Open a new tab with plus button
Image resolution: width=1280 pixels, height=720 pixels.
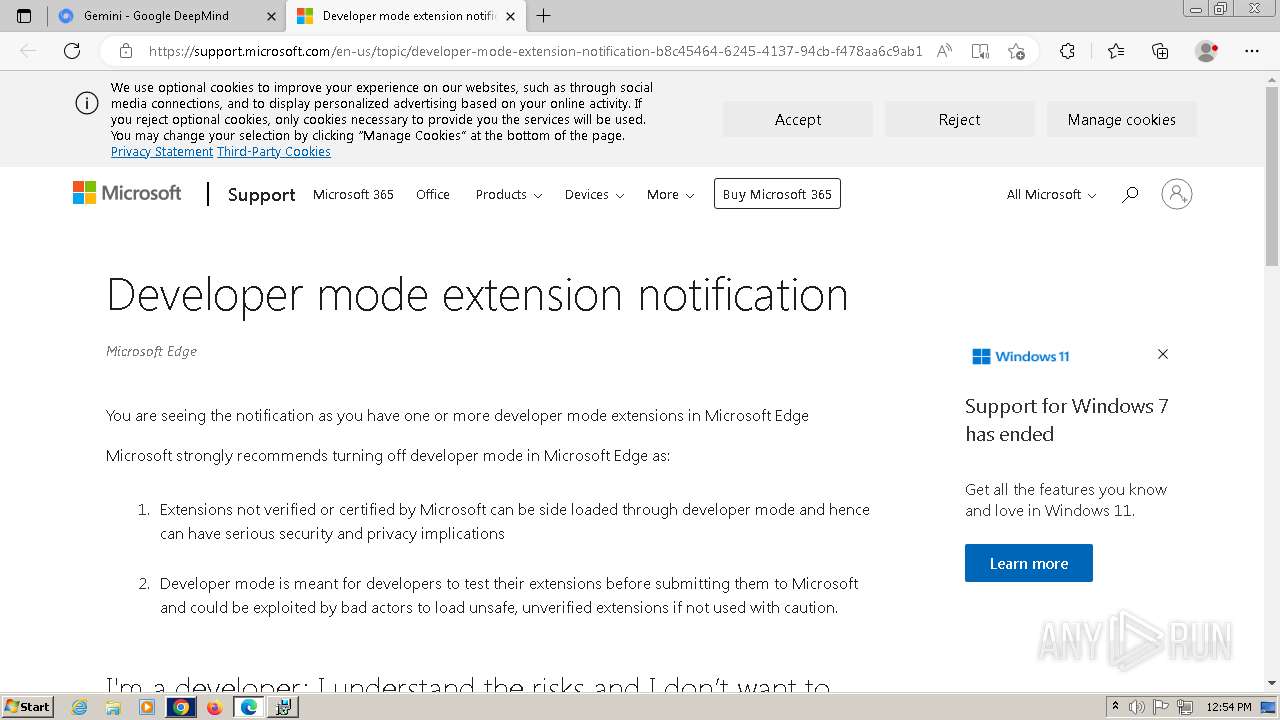click(543, 16)
